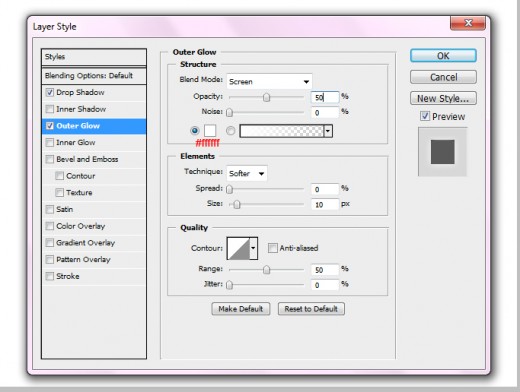Click the Spread value field
520x392 pixels.
coord(325,189)
